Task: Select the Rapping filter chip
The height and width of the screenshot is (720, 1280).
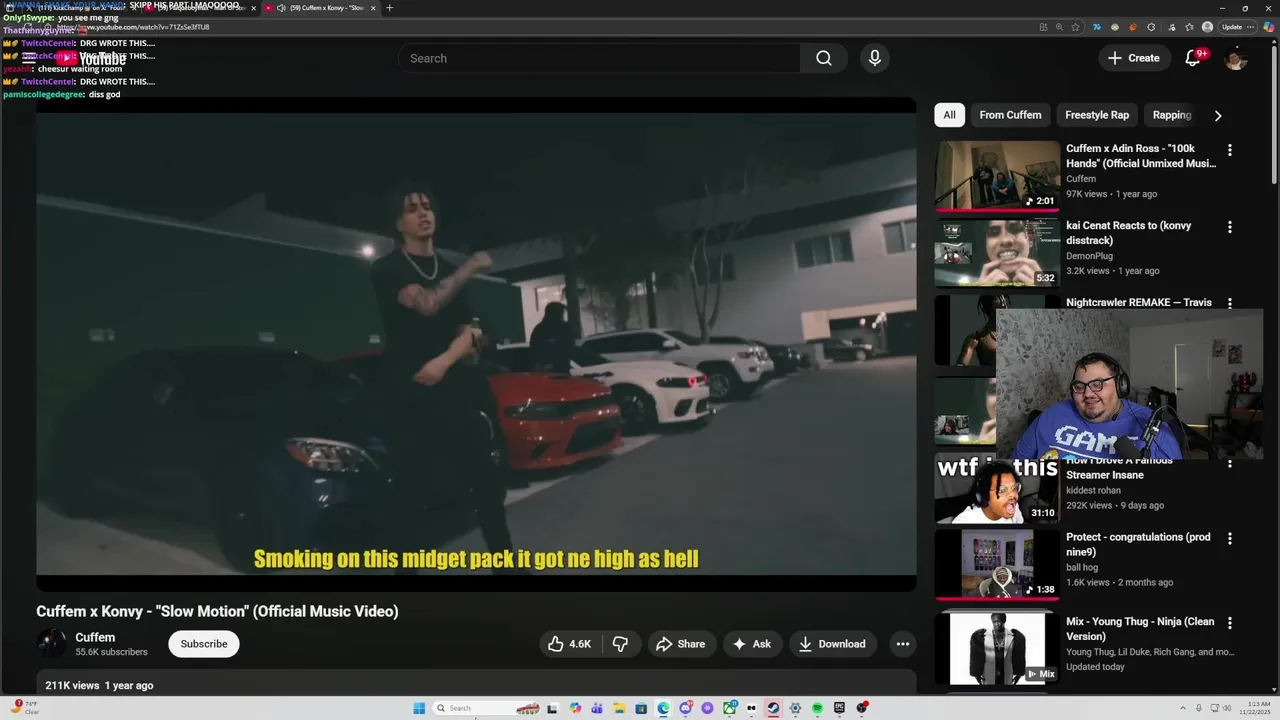Action: point(1172,115)
